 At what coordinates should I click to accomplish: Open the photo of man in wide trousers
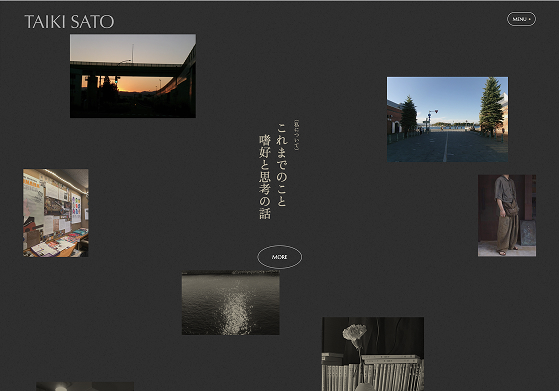pos(507,215)
